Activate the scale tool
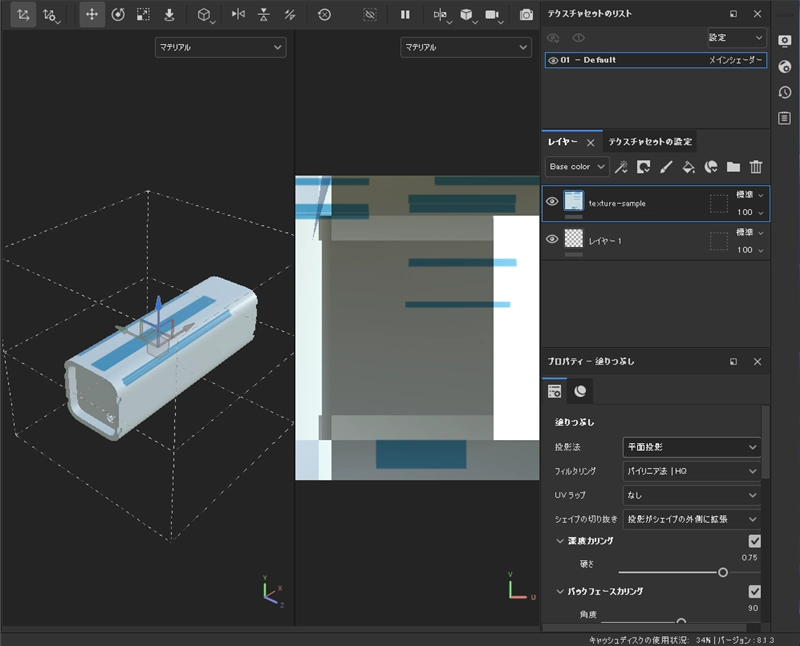Image resolution: width=800 pixels, height=646 pixels. pyautogui.click(x=143, y=15)
